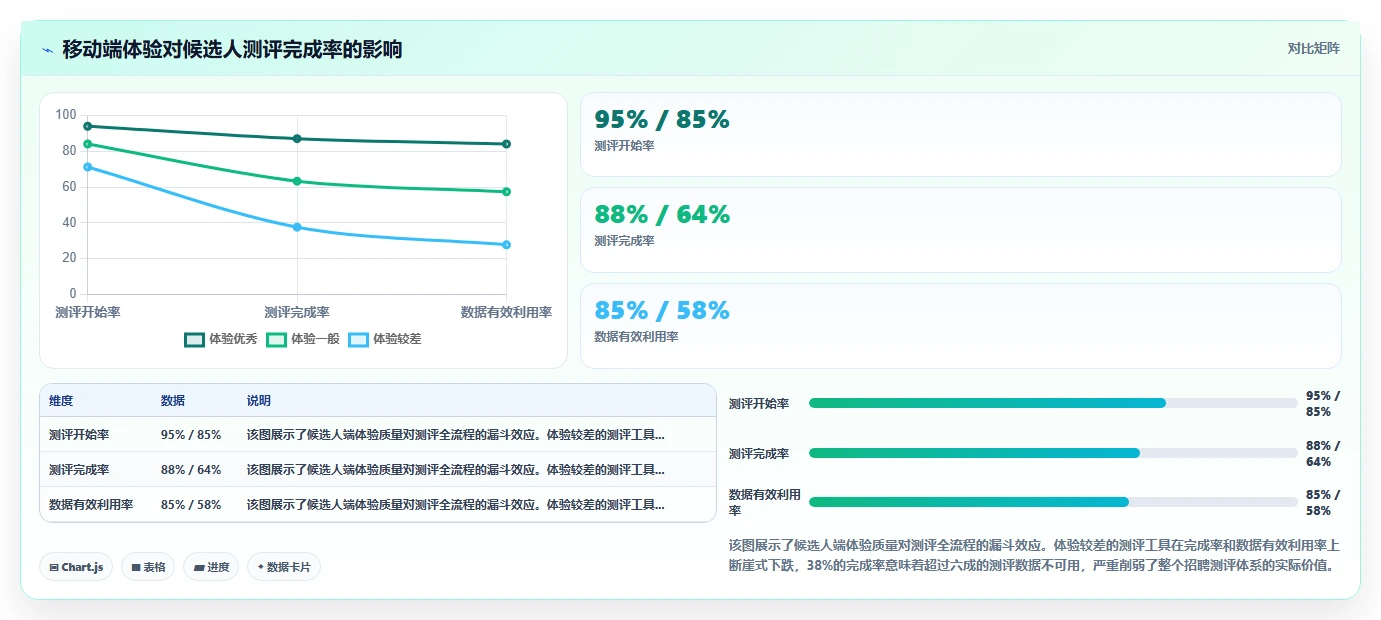Click the 体验较差 point at 测评完成率
Image resolution: width=1381 pixels, height=620 pixels.
[x=297, y=227]
